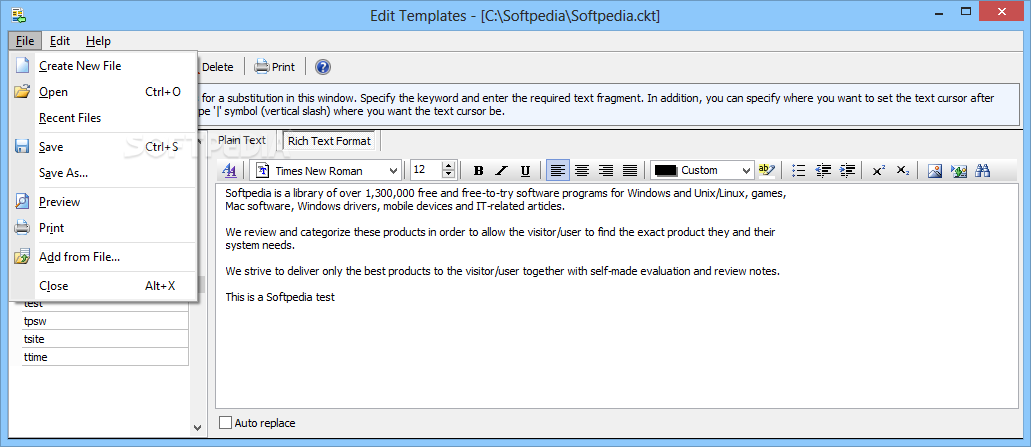Align text right
Viewport: 1031px width, 447px height.
(x=606, y=171)
